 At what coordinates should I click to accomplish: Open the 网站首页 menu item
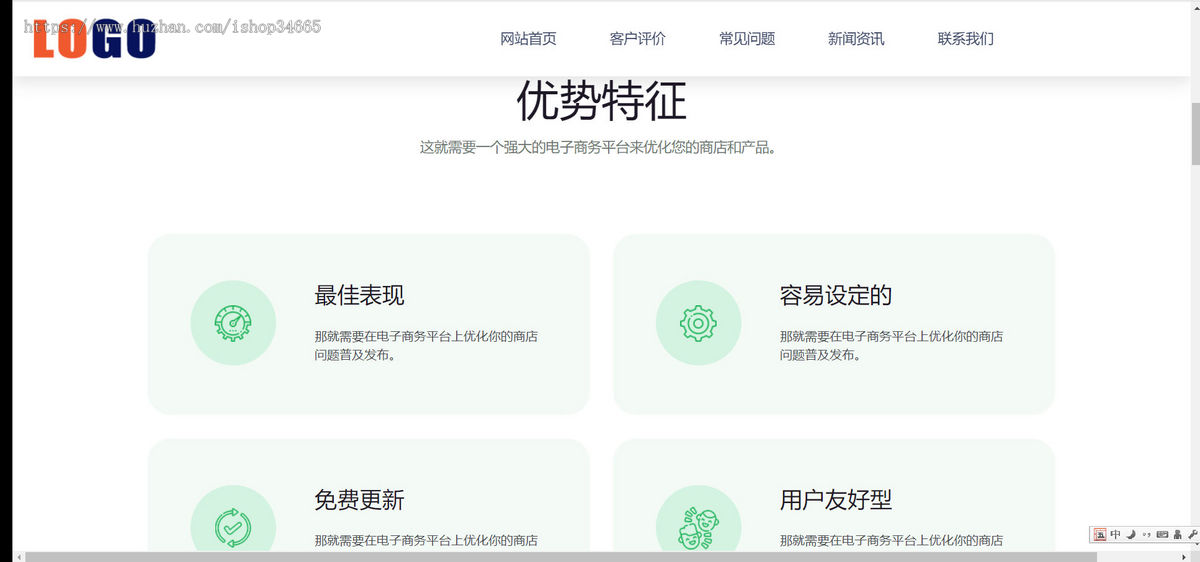point(528,39)
